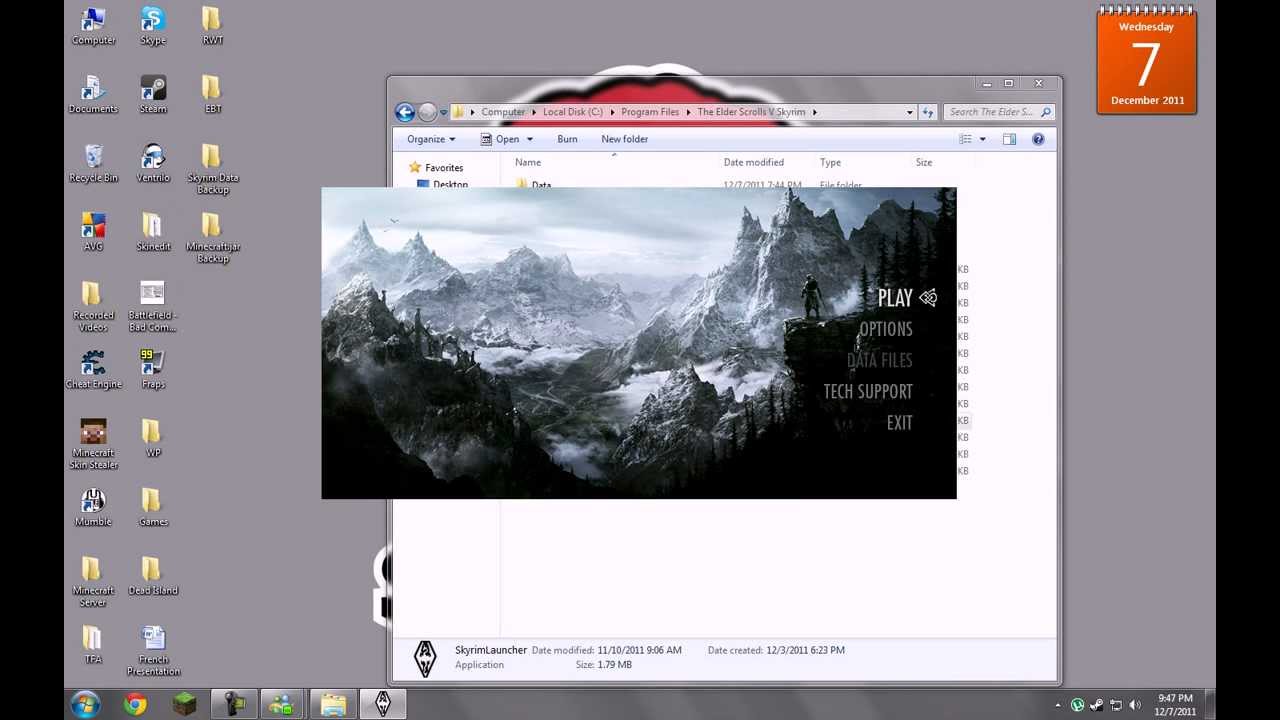Select the Games folder on desktop
1280x720 pixels.
click(x=153, y=507)
